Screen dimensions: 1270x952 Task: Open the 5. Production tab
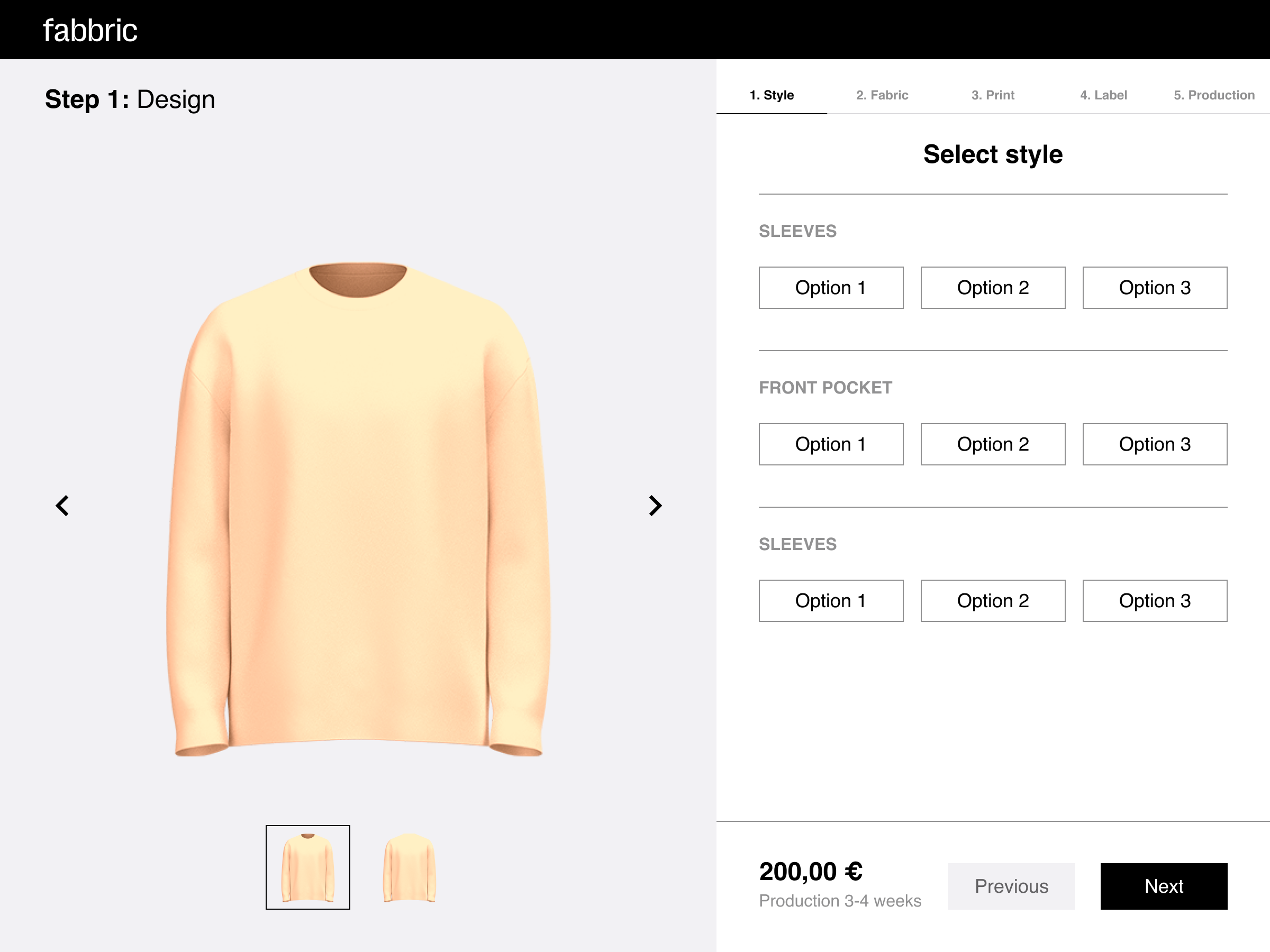[x=1214, y=95]
